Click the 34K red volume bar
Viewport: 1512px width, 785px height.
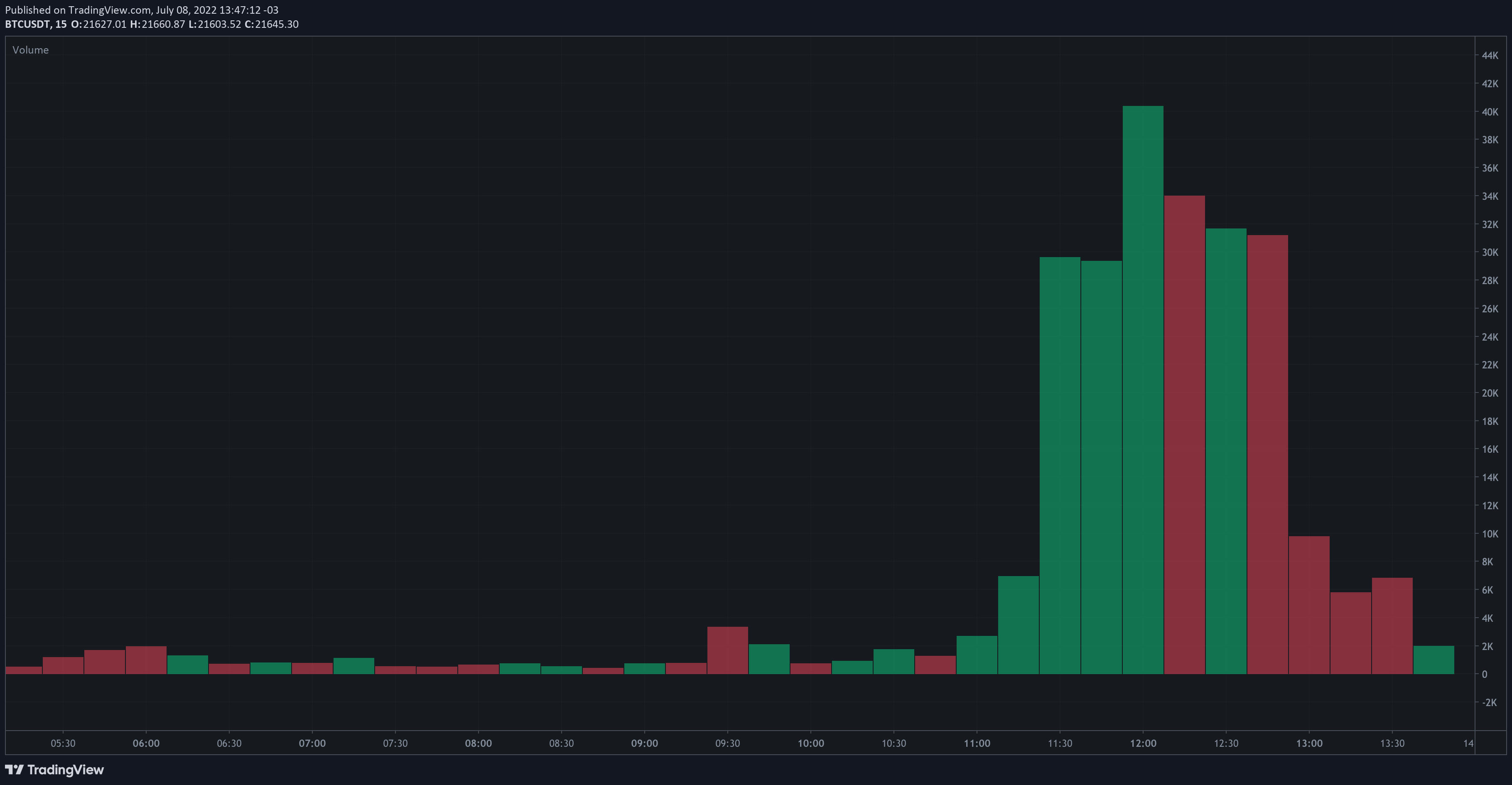pos(1184,434)
